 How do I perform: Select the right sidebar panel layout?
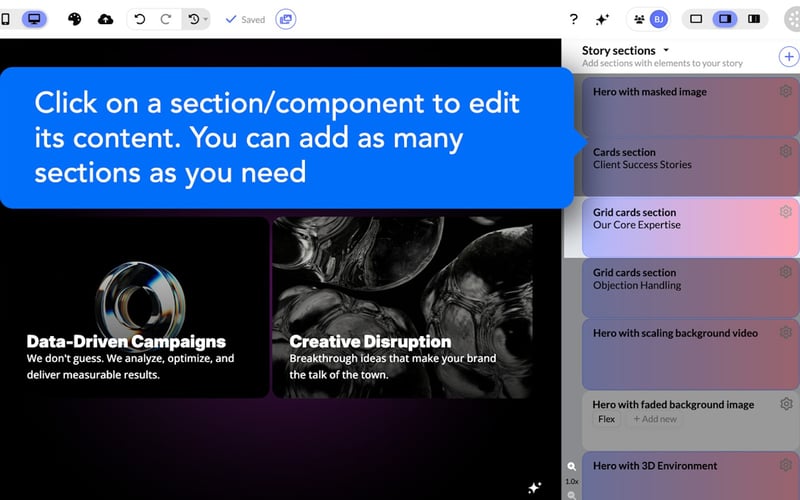pyautogui.click(x=726, y=19)
